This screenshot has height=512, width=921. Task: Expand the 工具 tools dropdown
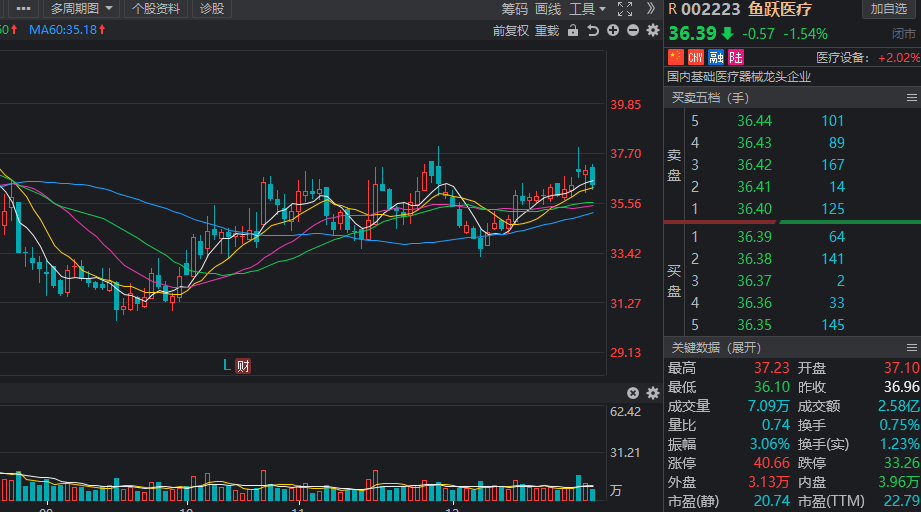pos(587,9)
